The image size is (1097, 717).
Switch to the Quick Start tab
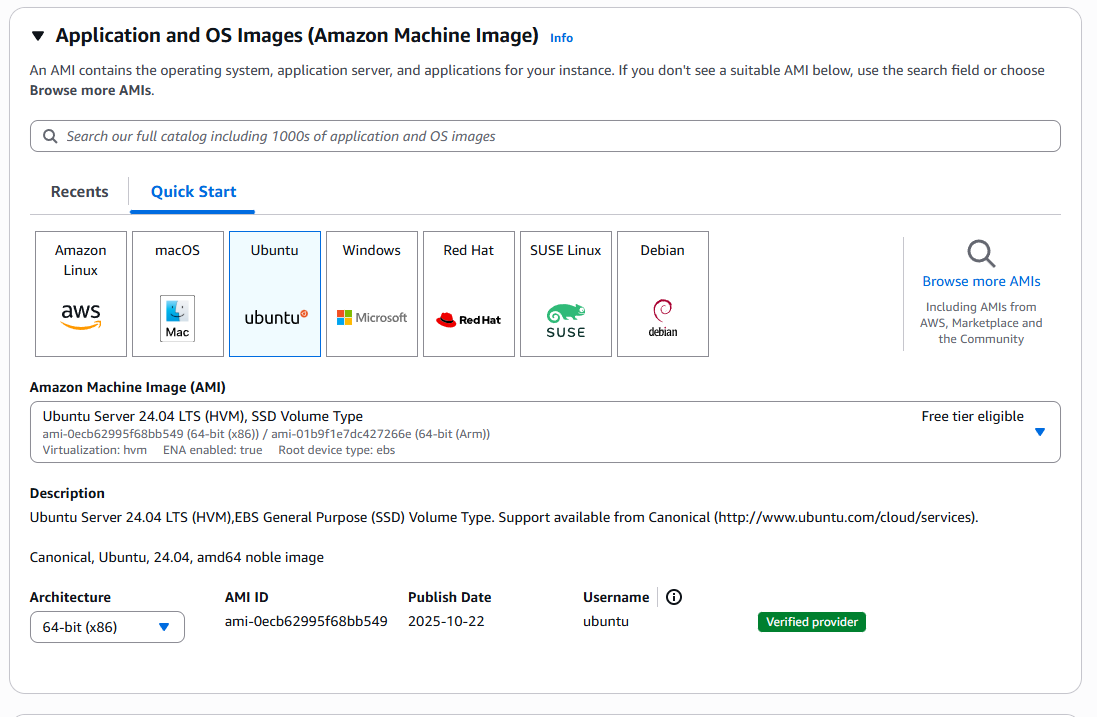click(193, 192)
